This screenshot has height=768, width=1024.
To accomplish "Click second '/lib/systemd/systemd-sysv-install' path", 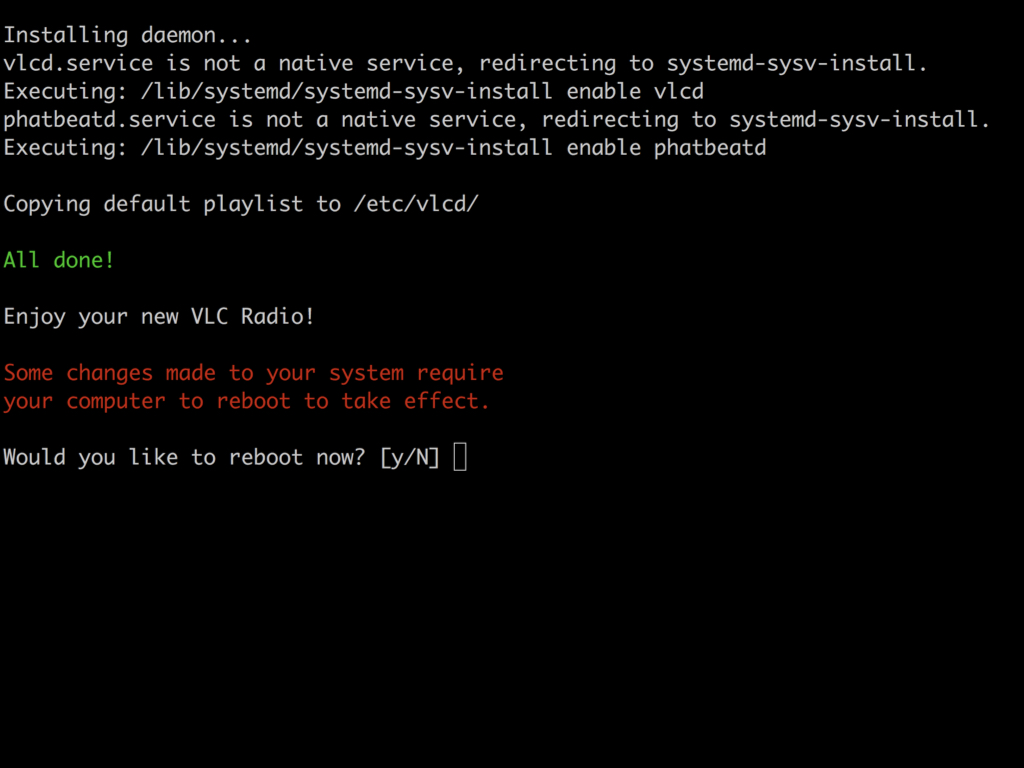I will click(346, 148).
